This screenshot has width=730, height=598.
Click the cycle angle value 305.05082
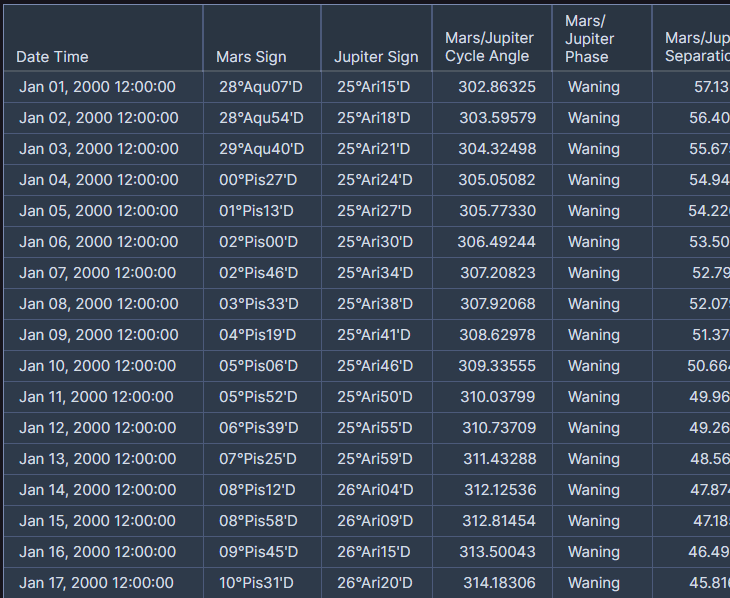(x=497, y=180)
